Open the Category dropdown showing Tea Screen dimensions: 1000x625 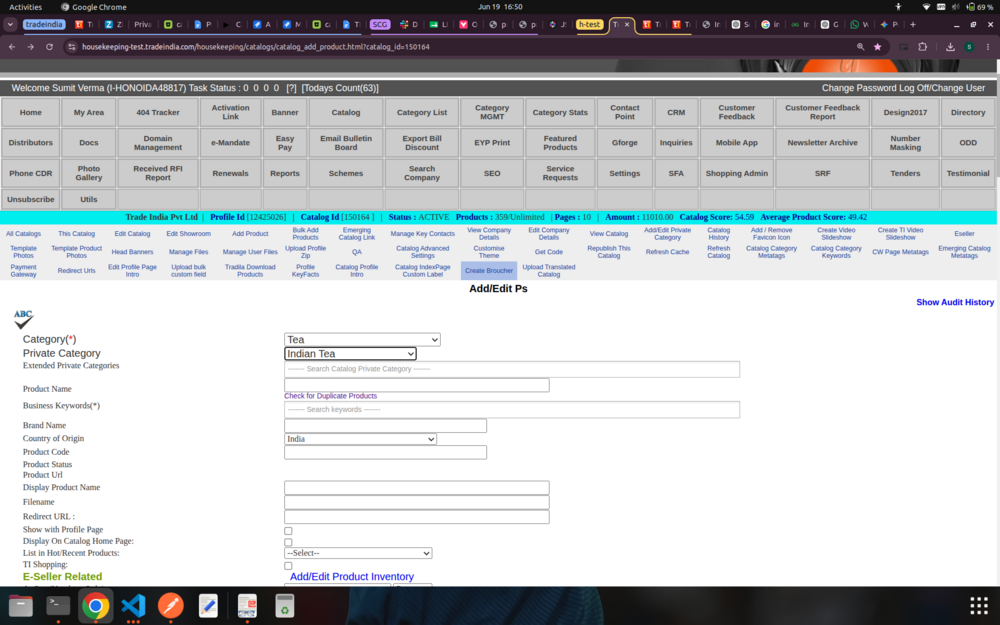pyautogui.click(x=362, y=339)
